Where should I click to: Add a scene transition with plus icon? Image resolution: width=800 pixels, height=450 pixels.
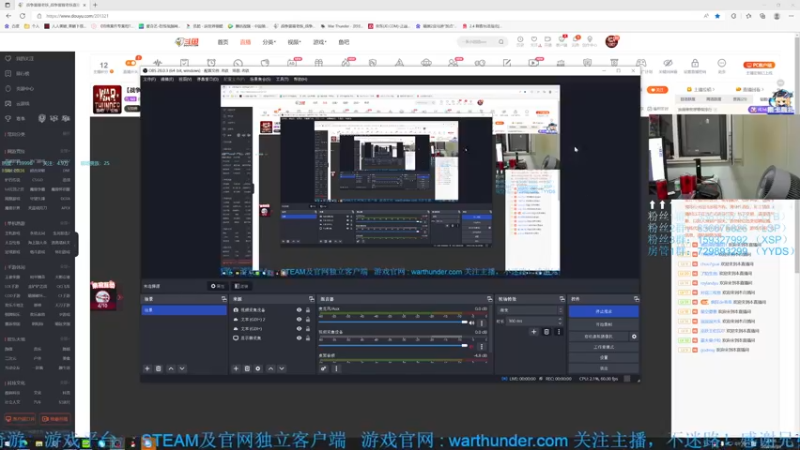[x=534, y=332]
